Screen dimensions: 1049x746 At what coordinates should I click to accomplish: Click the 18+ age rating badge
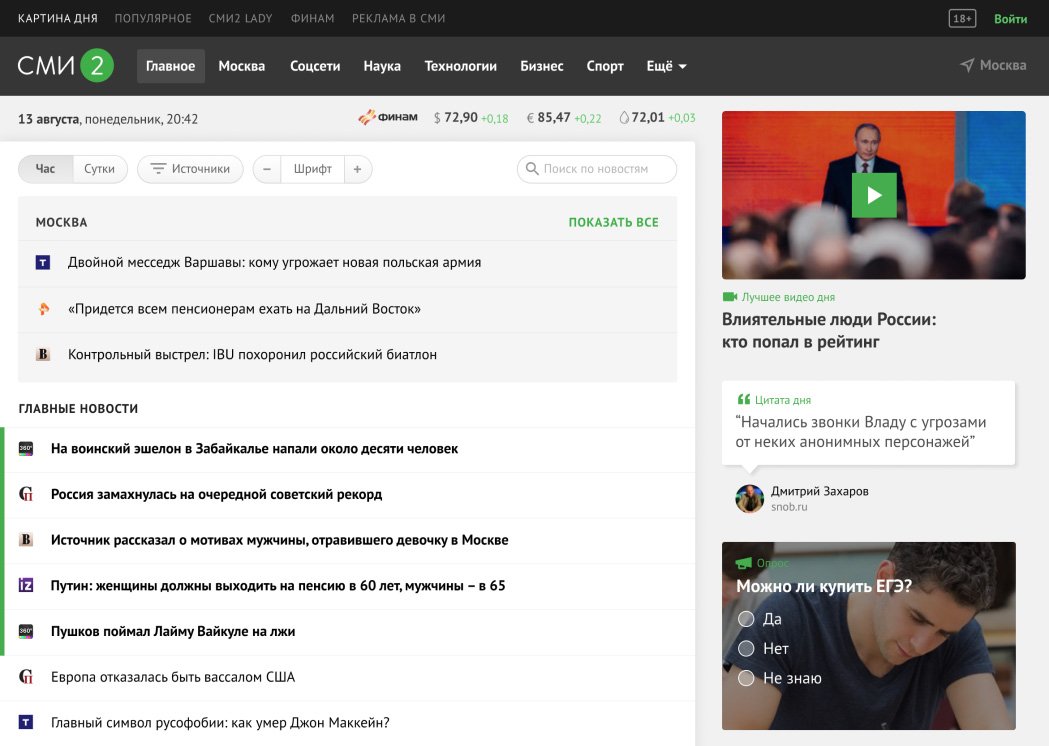pyautogui.click(x=962, y=19)
